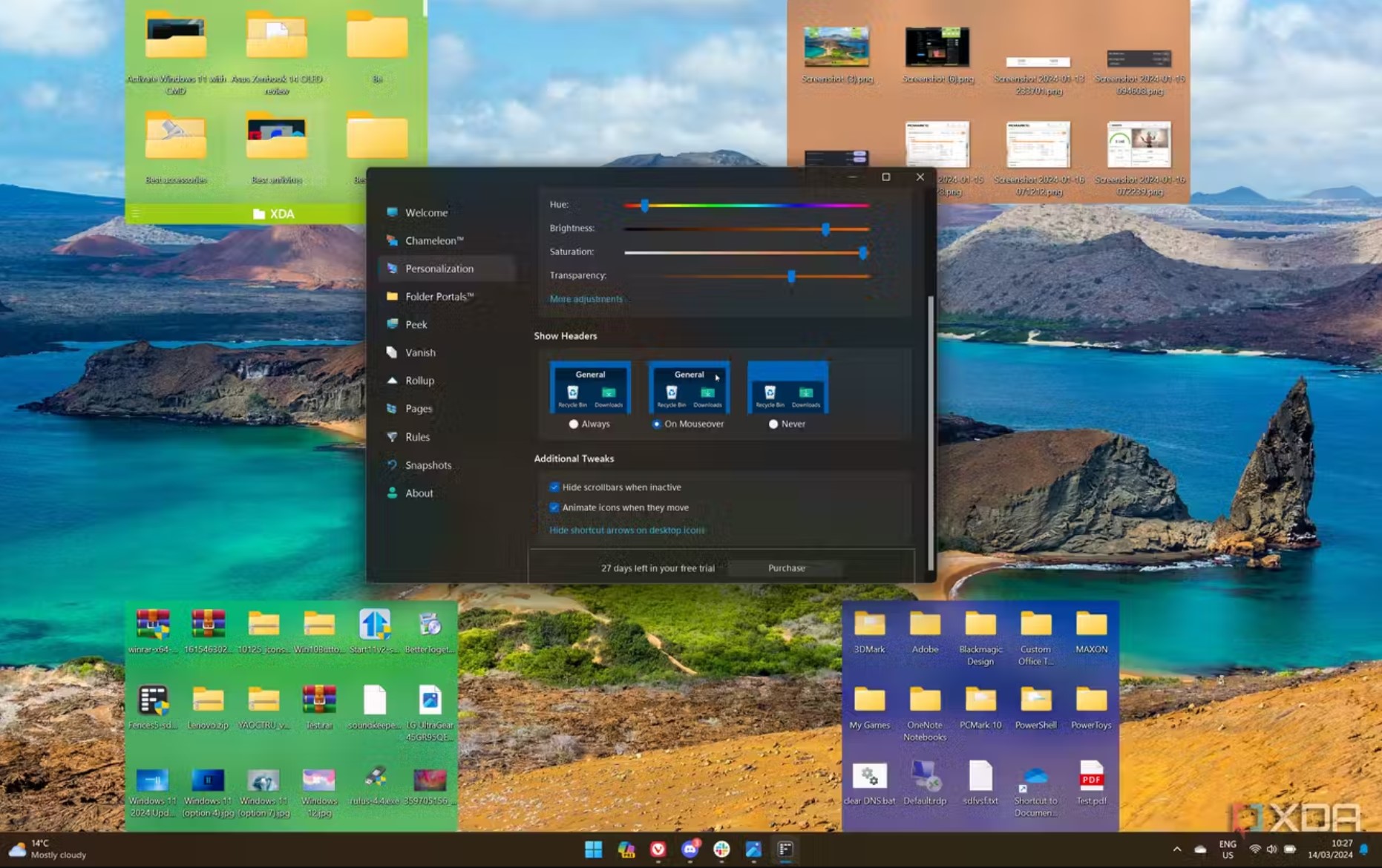This screenshot has width=1382, height=868.
Task: Open the Folder Portals icon
Action: [393, 296]
